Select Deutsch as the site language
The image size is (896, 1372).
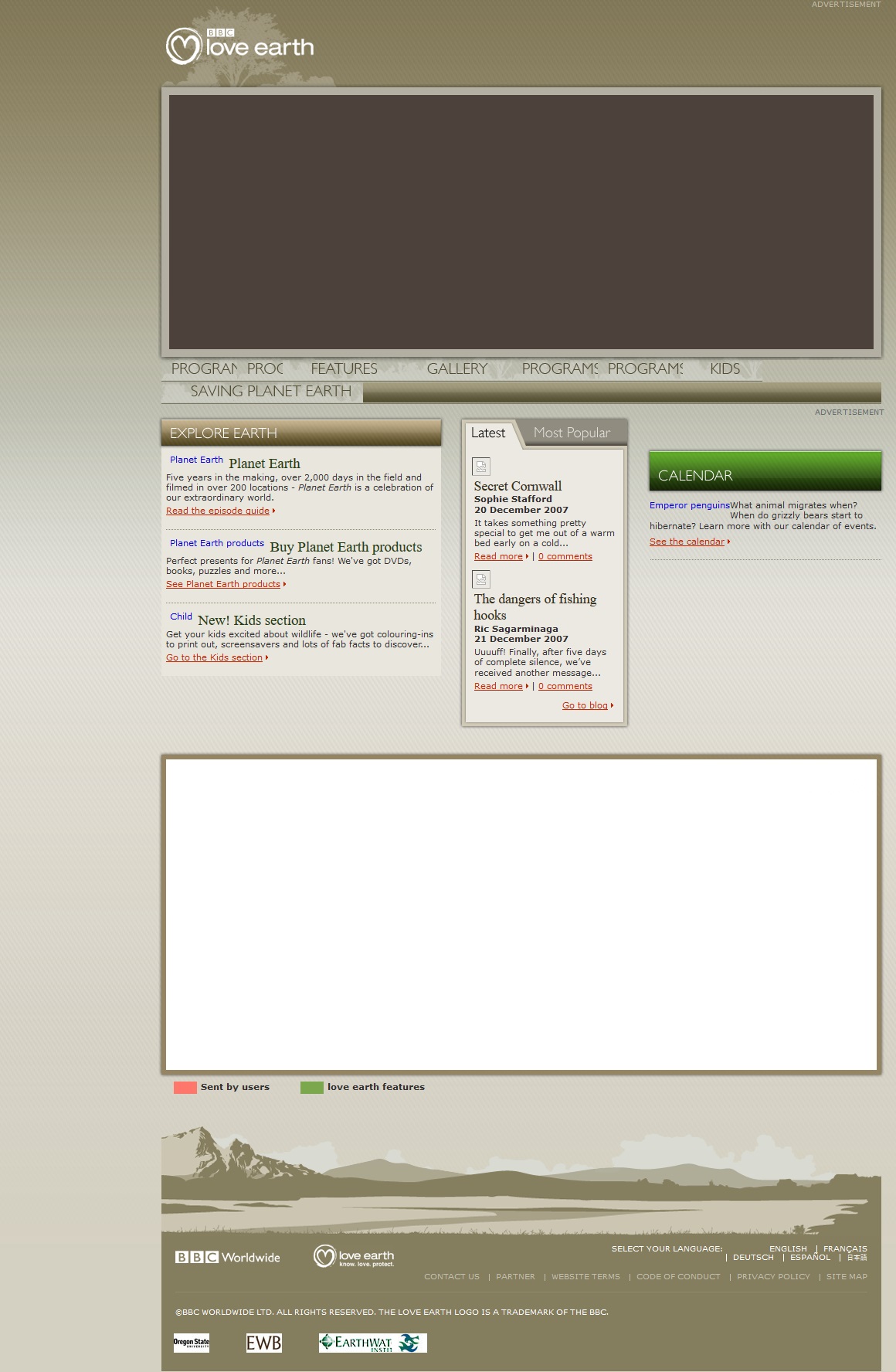click(x=753, y=1258)
